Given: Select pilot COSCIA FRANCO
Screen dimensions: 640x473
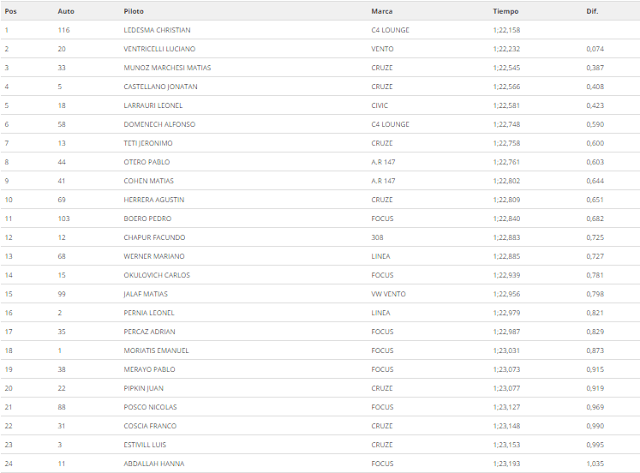Looking at the screenshot, I should point(150,426).
